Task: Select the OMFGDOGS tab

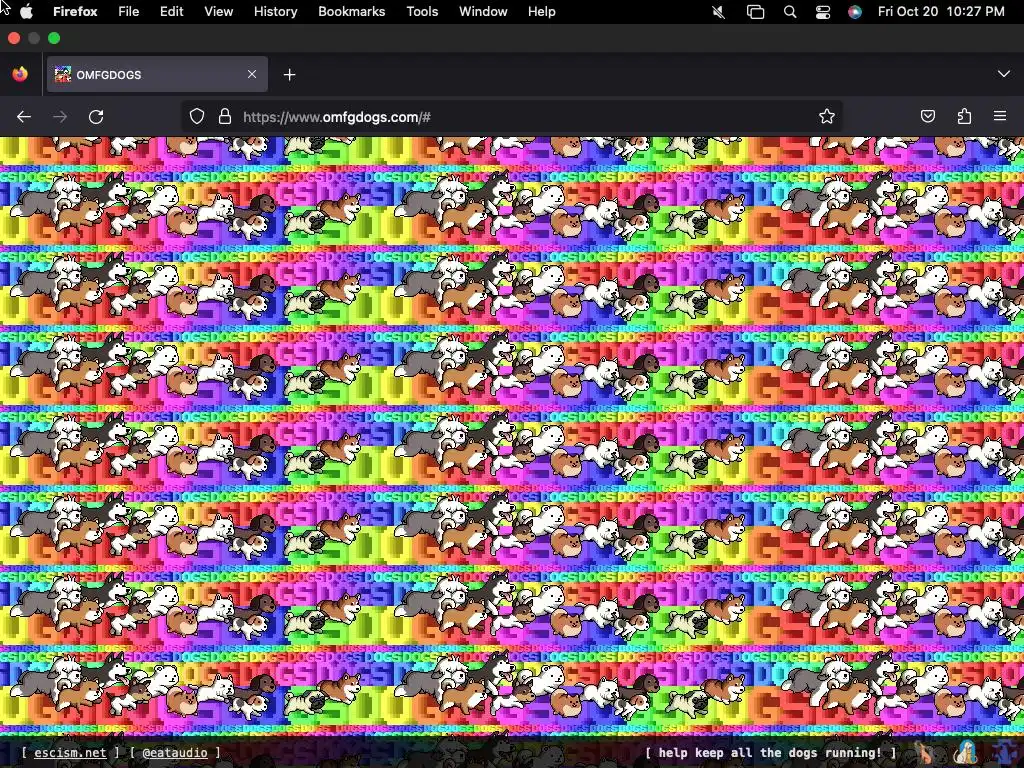Action: [157, 74]
